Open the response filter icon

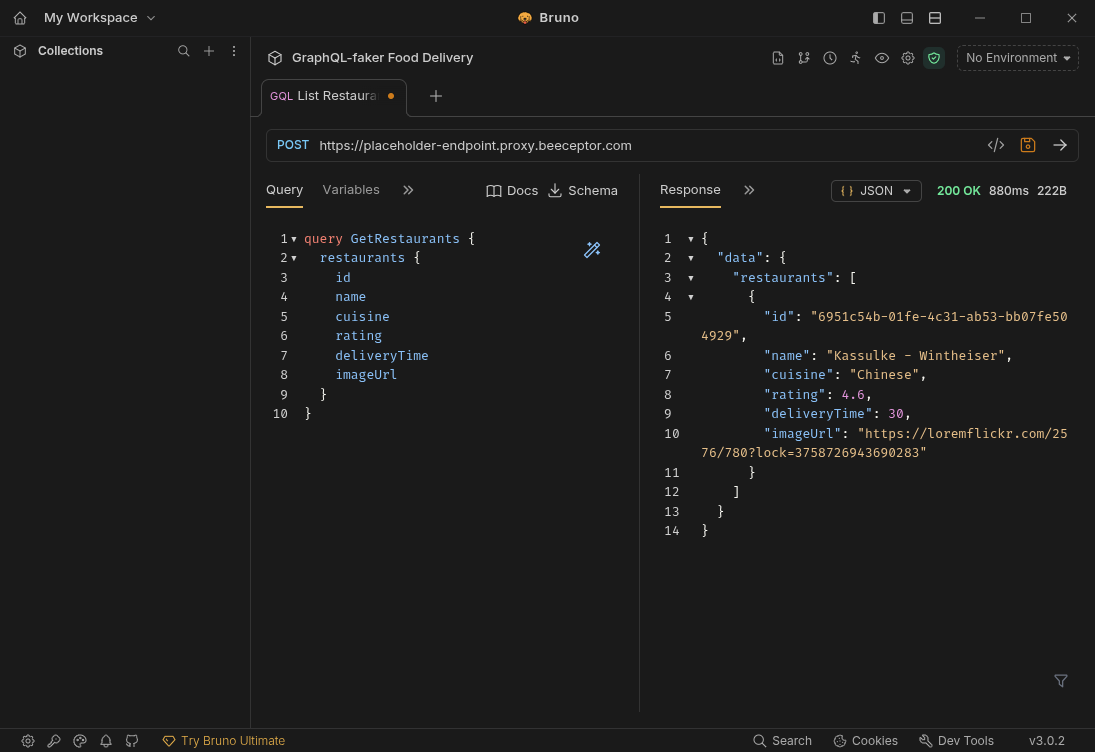point(1061,681)
